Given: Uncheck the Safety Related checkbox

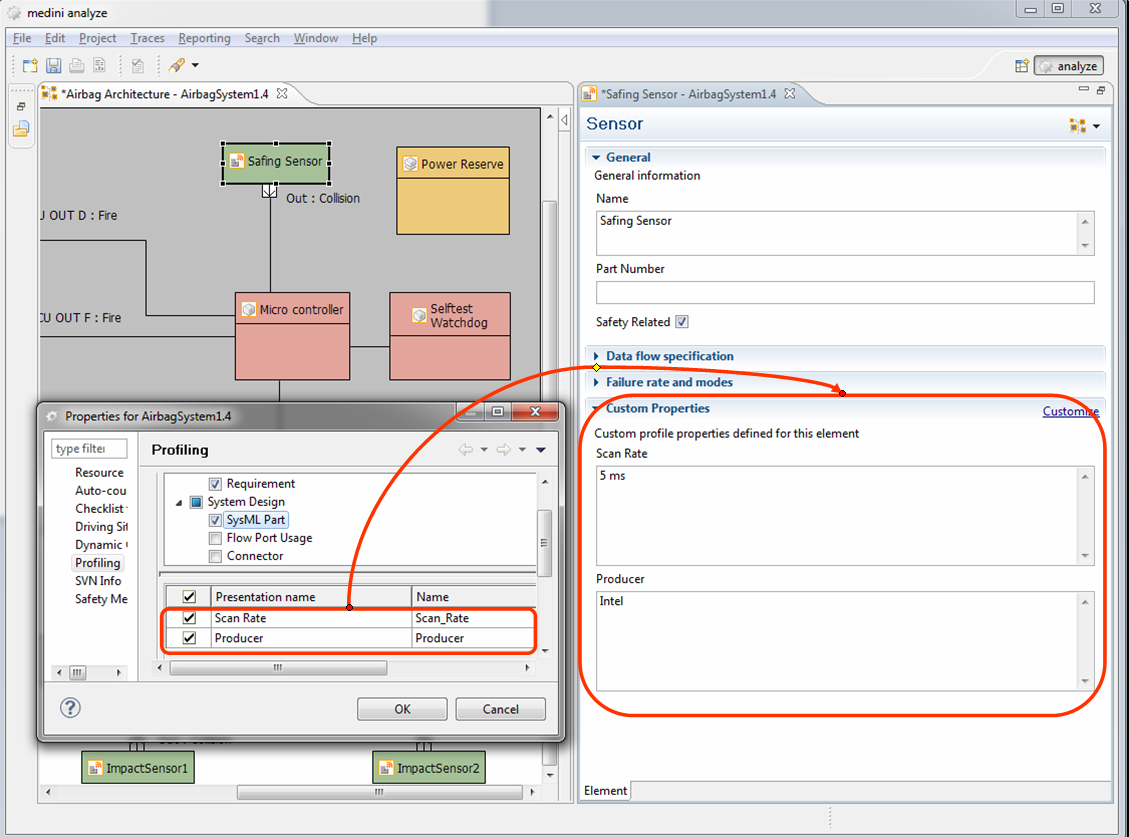Looking at the screenshot, I should (682, 322).
